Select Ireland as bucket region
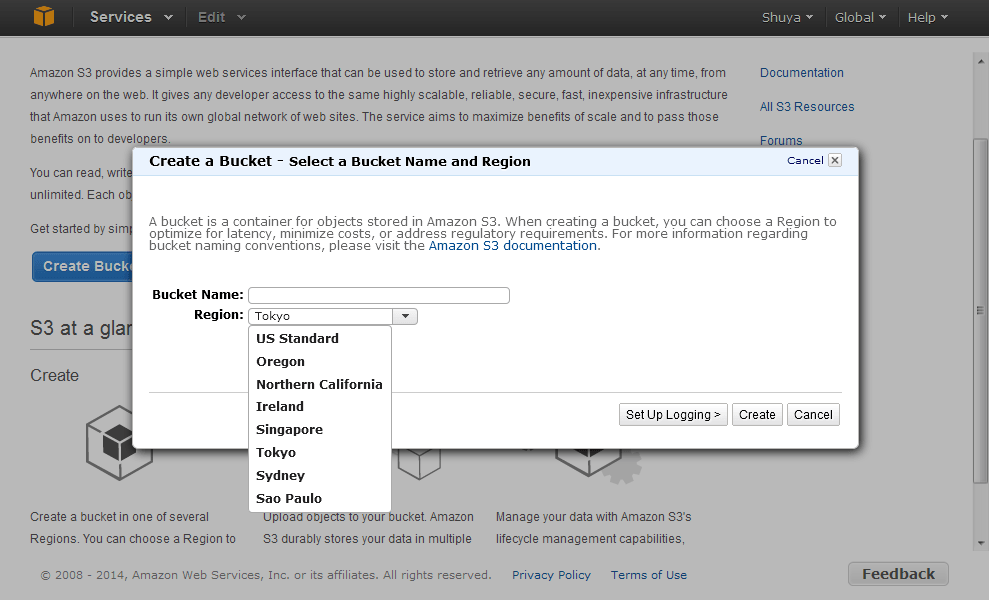 [280, 407]
